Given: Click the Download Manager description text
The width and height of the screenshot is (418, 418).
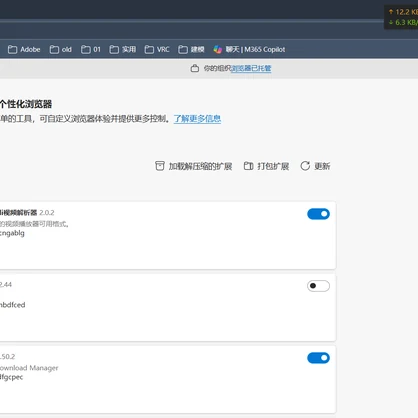Looking at the screenshot, I should coord(29,368).
